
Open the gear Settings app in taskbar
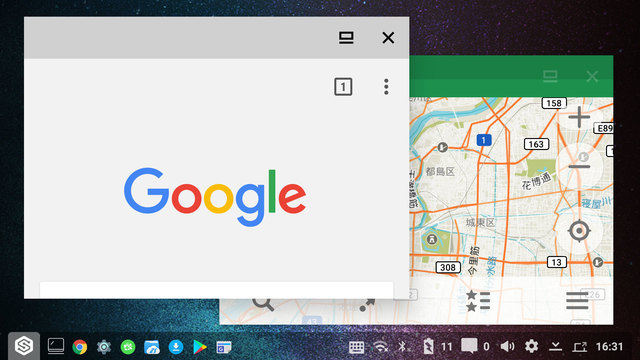click(104, 347)
